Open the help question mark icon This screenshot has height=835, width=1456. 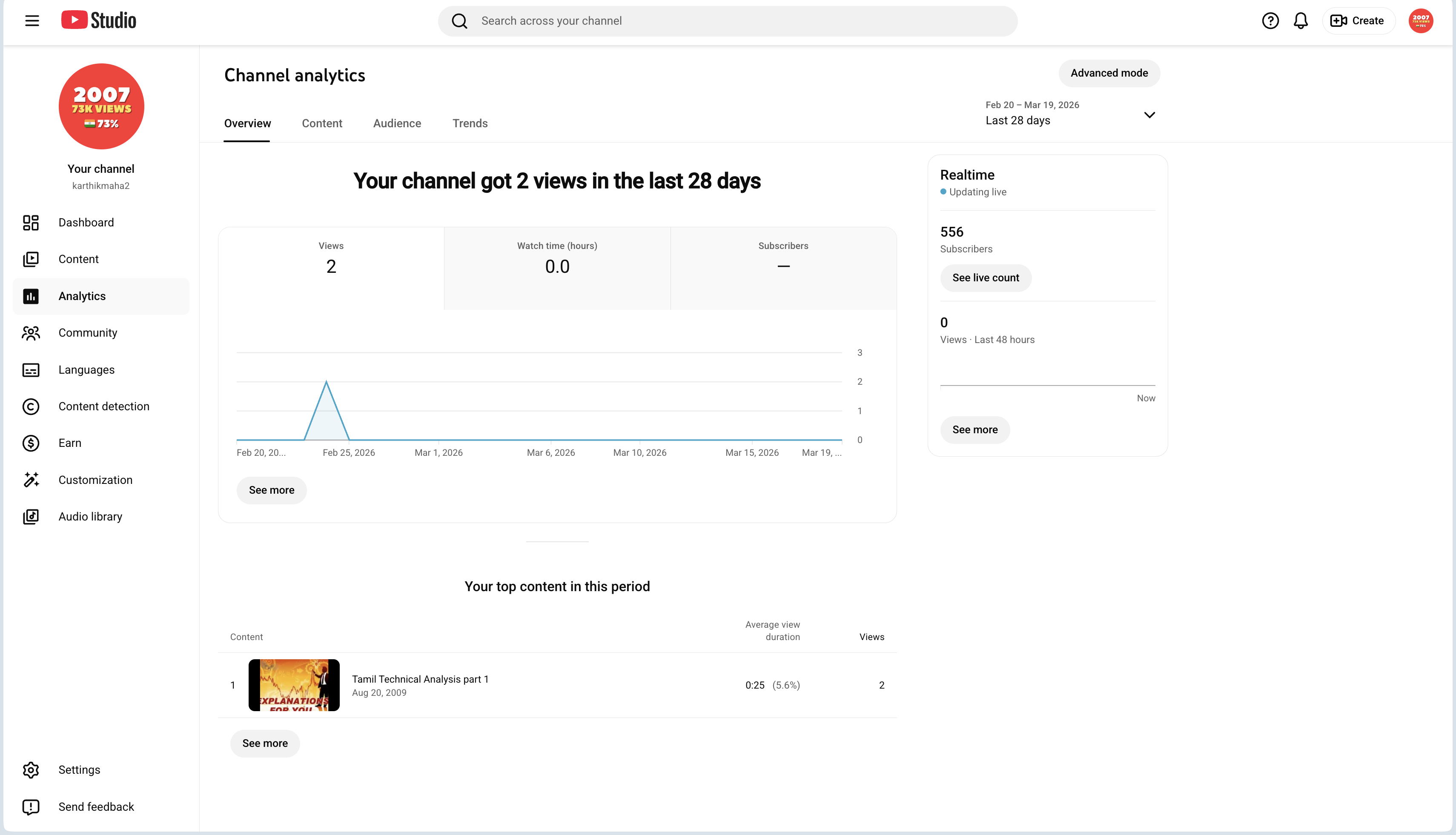click(1270, 21)
